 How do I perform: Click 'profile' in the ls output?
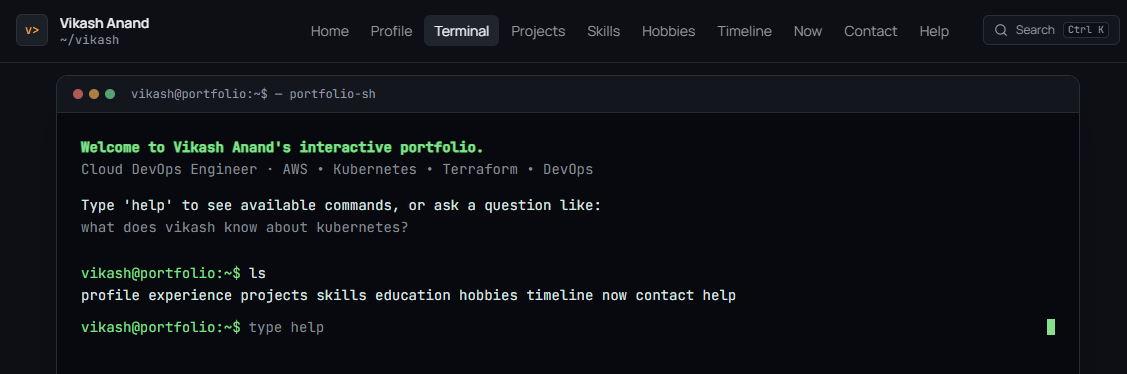111,296
